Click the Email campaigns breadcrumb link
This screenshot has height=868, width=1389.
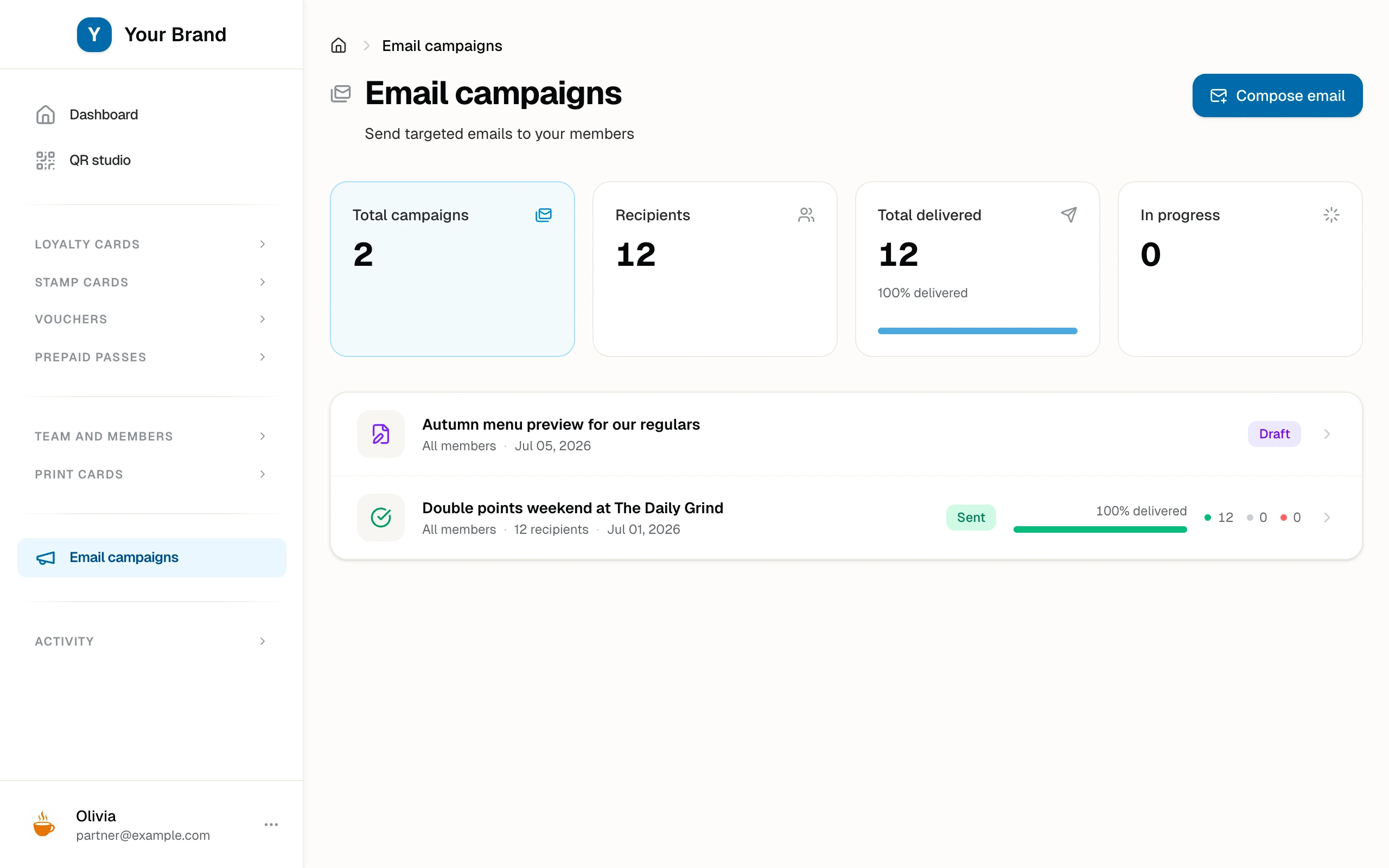coord(442,46)
